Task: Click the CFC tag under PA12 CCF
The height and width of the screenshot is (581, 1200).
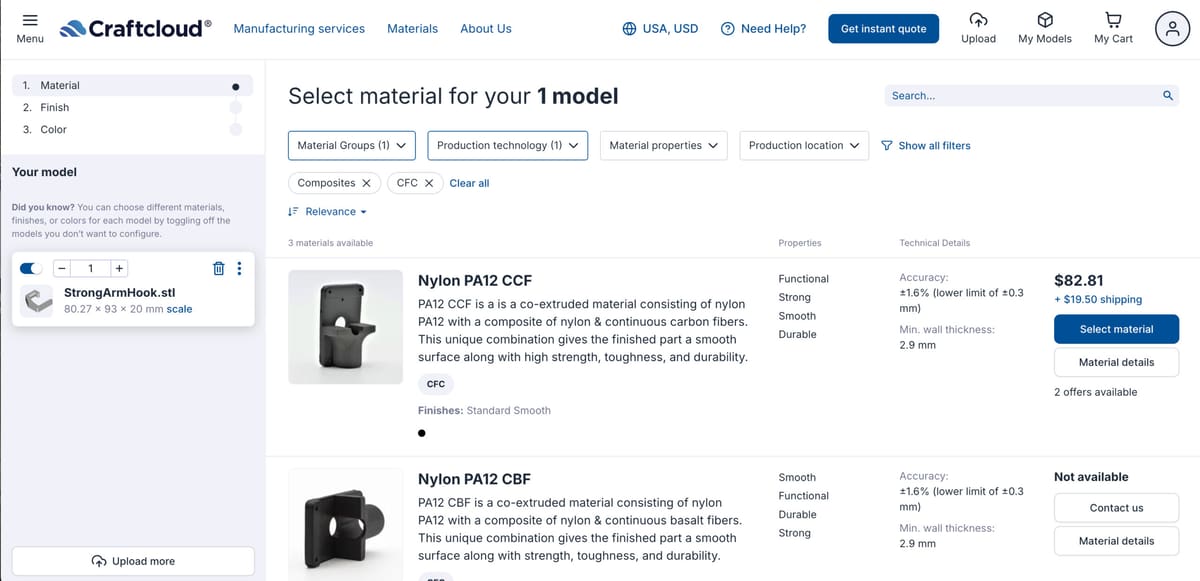Action: 436,384
